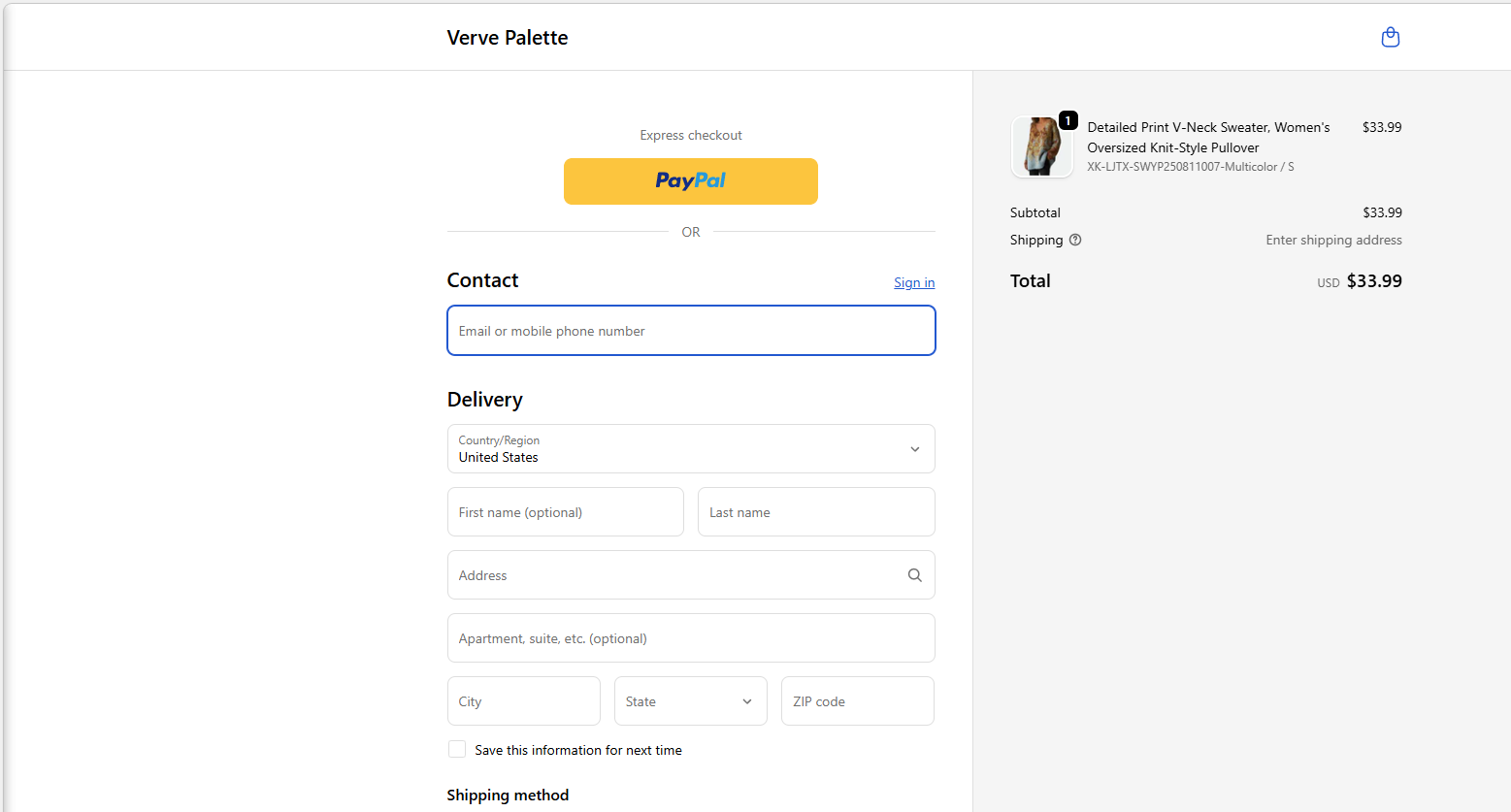
Task: Click the First name (optional) field
Action: point(565,512)
